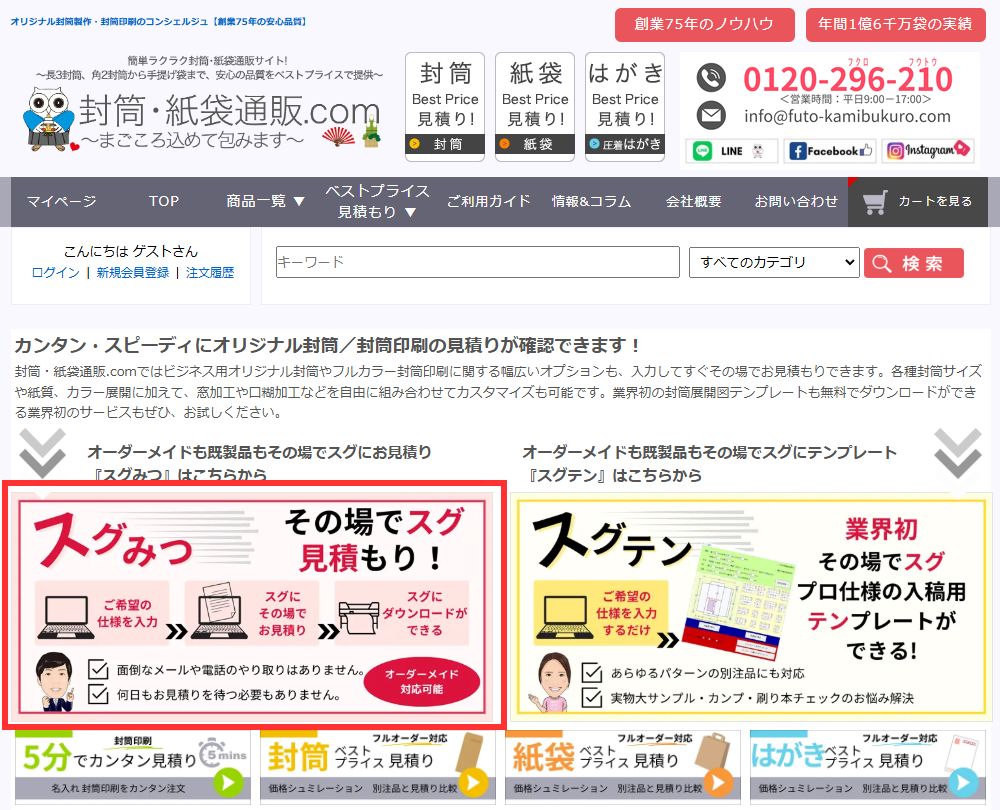The height and width of the screenshot is (810, 1000).
Task: Click the man avatar in スグみつ banner
Action: coord(54,681)
